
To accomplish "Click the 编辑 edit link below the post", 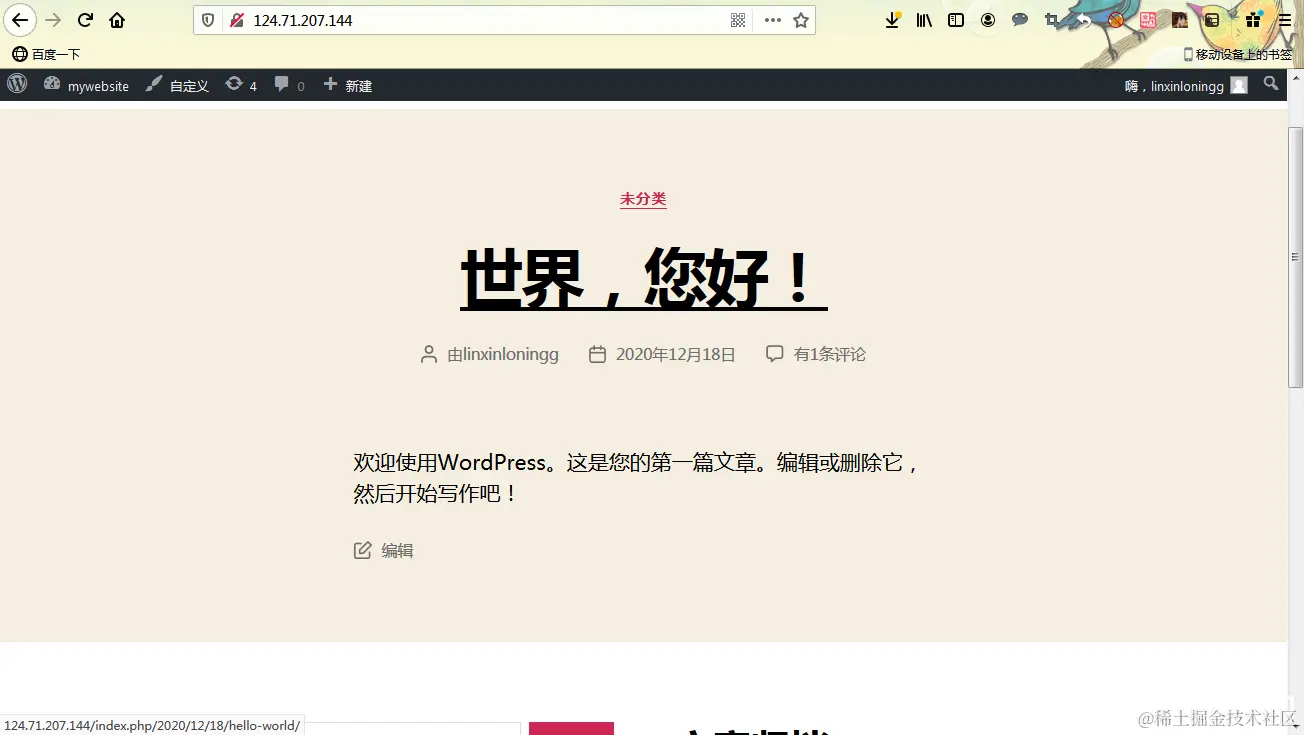I will 396,550.
